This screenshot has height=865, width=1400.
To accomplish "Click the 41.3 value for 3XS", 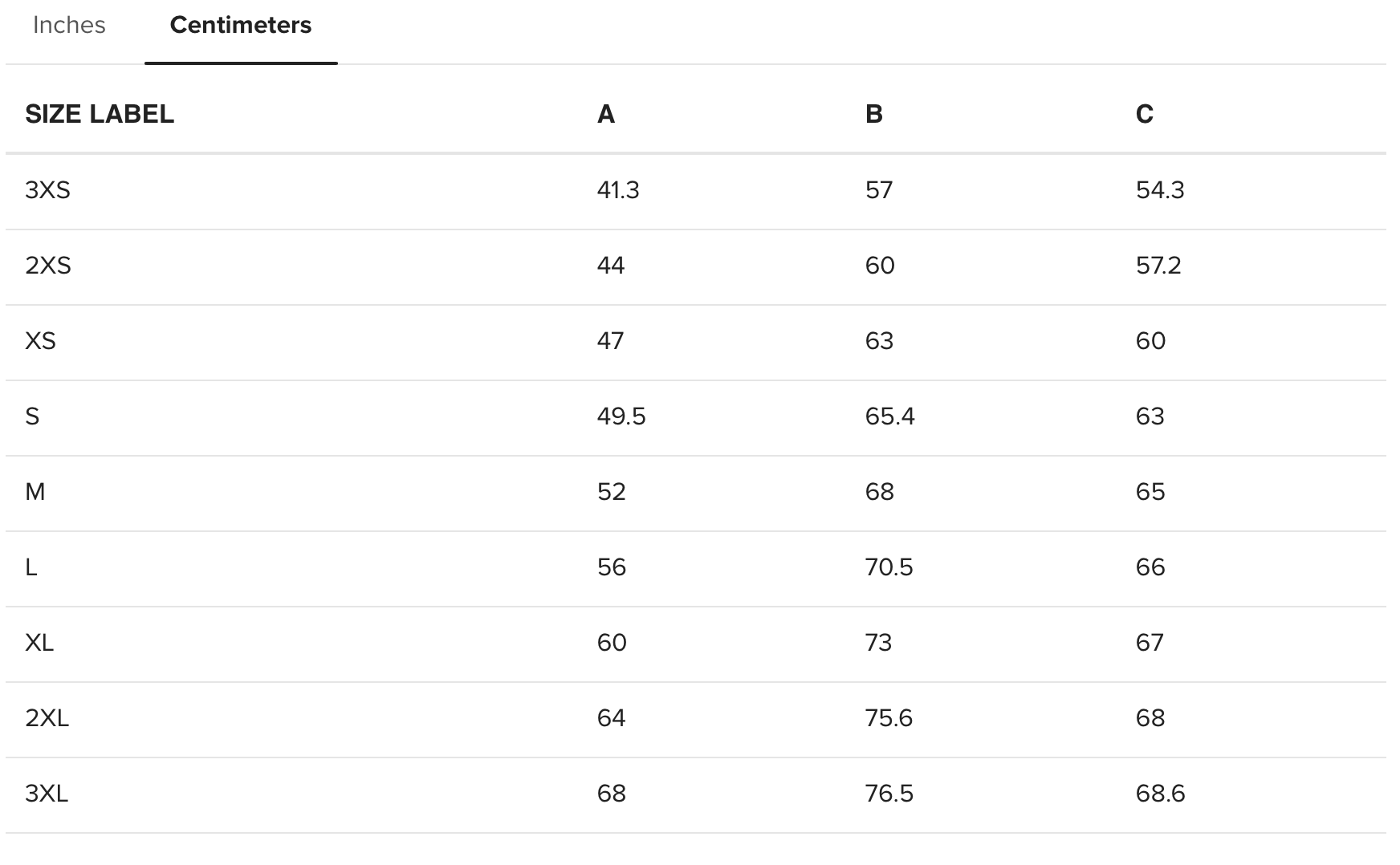I will [x=618, y=190].
